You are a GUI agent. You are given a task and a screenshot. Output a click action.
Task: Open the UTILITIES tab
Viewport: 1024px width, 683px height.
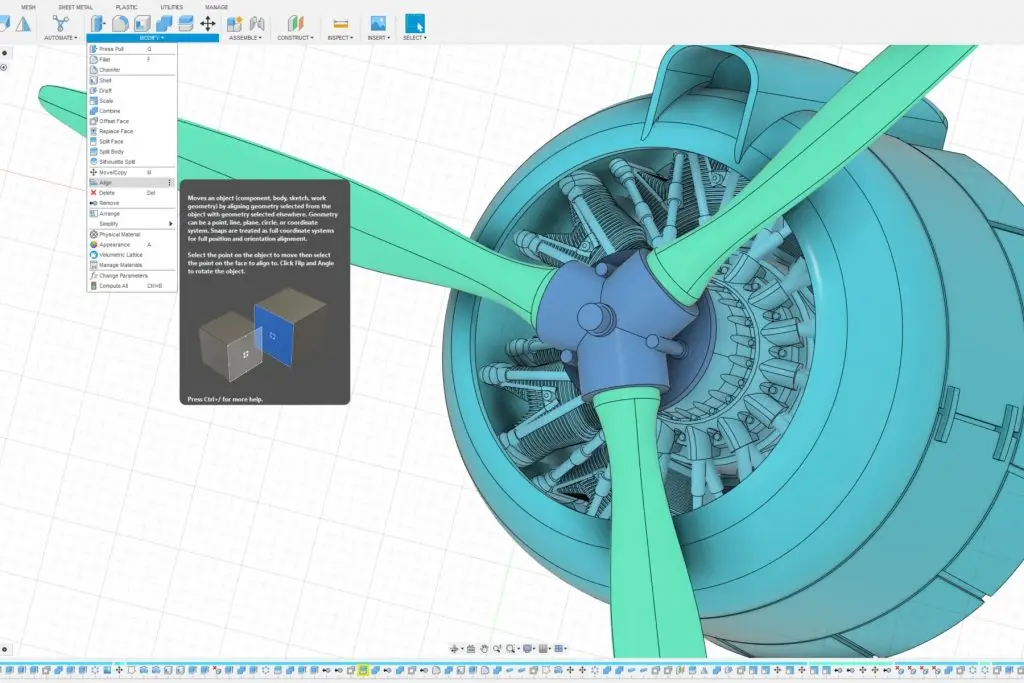(171, 6)
